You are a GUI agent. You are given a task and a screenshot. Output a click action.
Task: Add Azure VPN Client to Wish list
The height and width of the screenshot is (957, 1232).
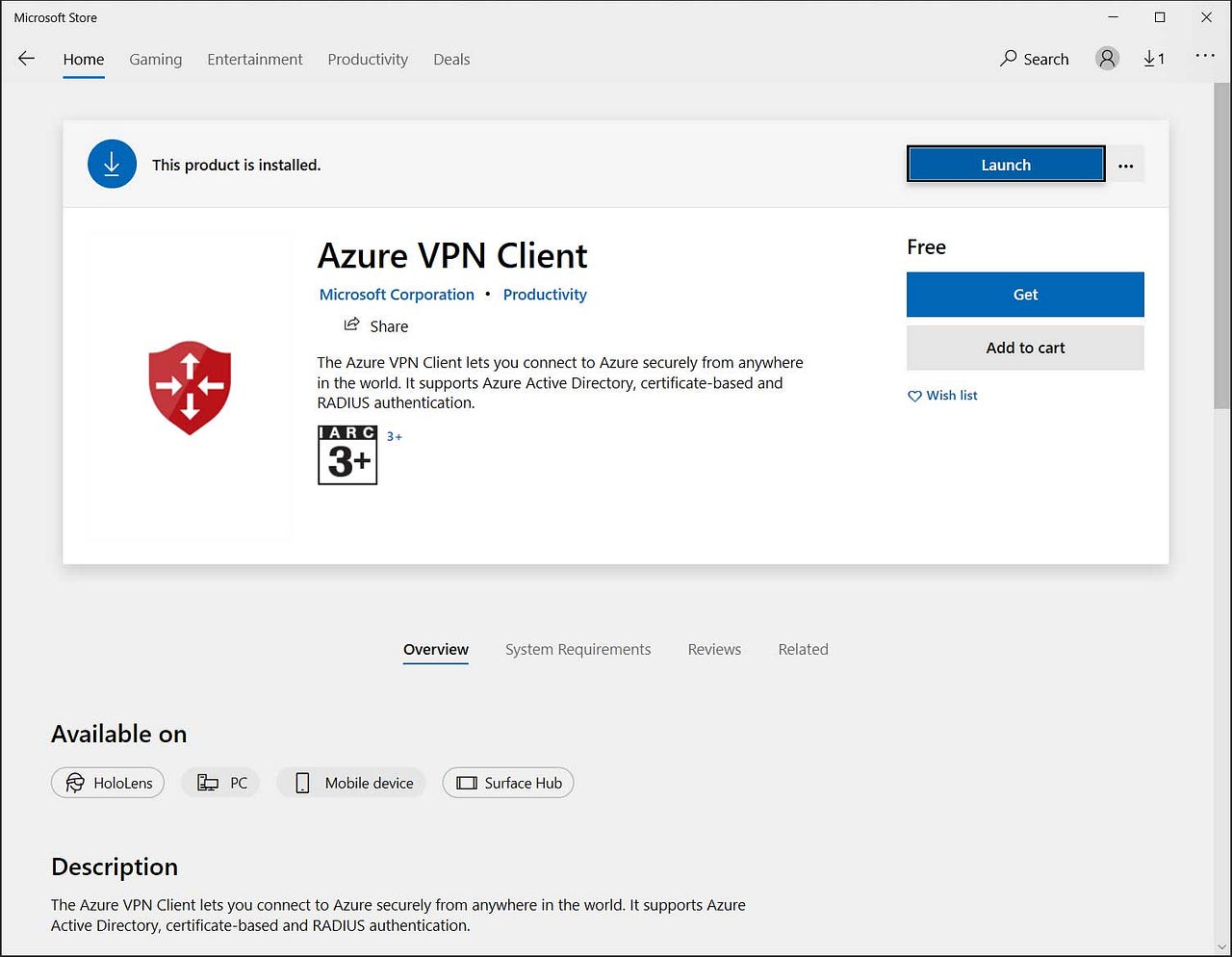click(x=941, y=395)
